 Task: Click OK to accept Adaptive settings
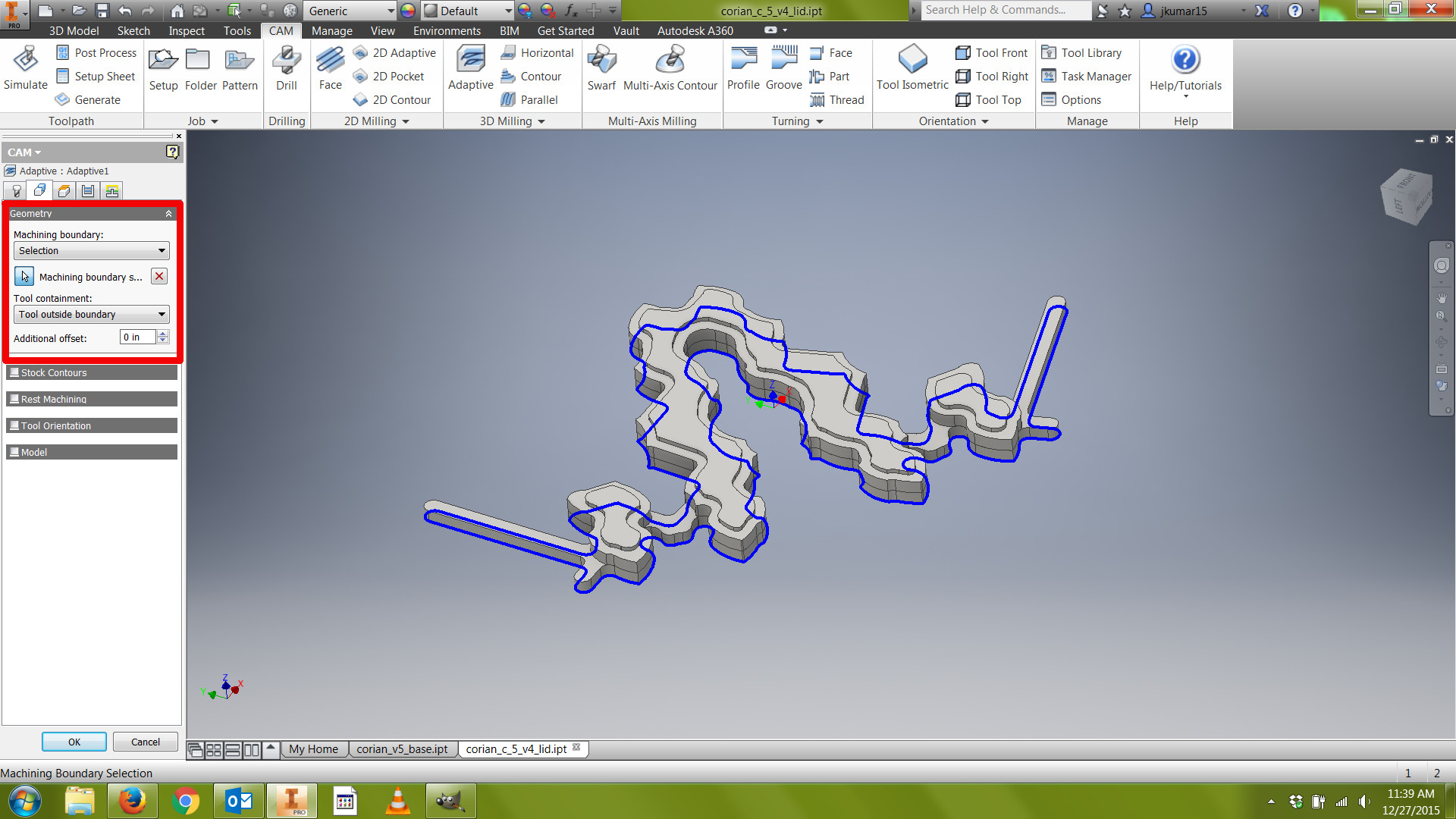(74, 742)
